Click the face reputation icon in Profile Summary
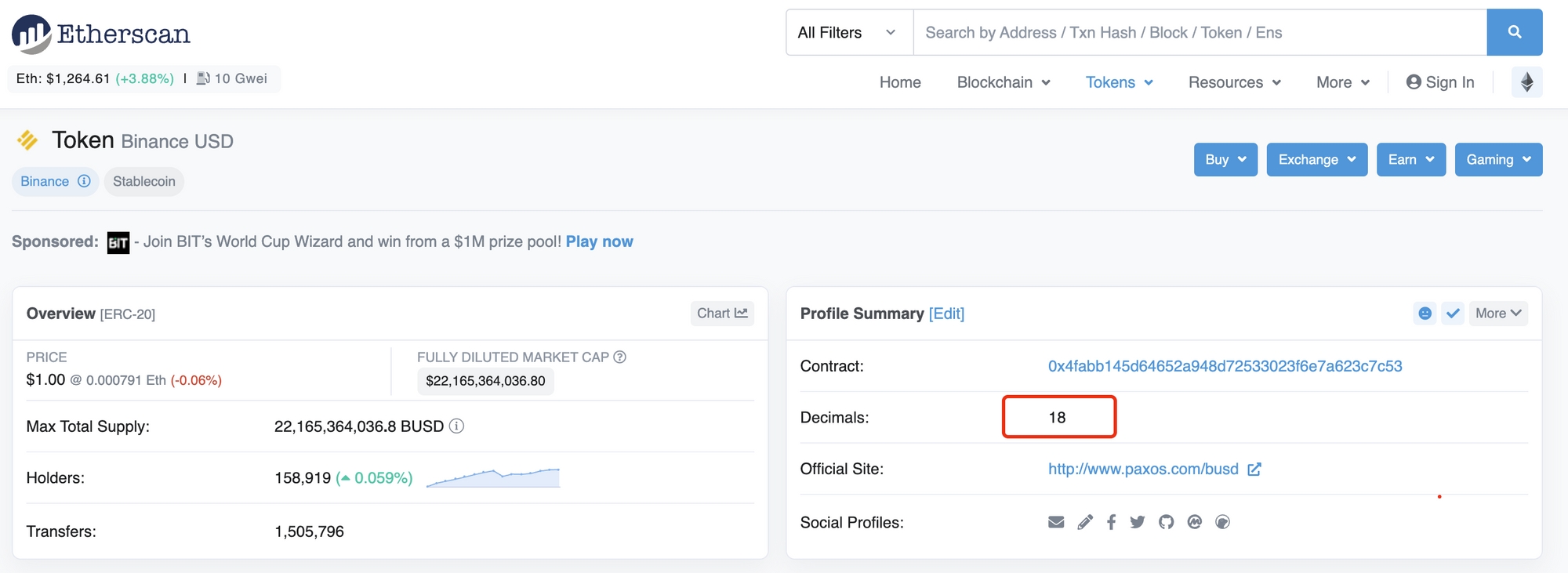The image size is (1568, 573). tap(1425, 314)
